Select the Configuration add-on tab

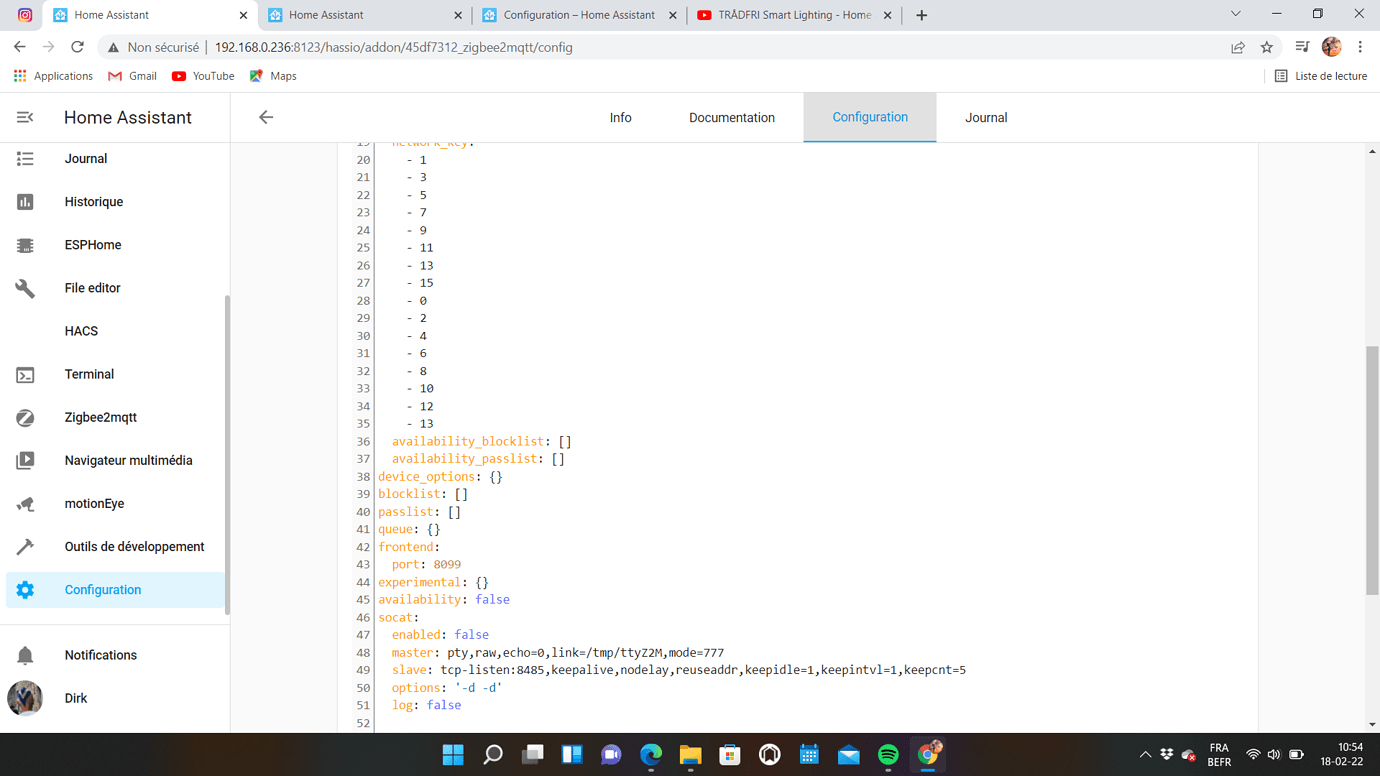click(x=870, y=117)
